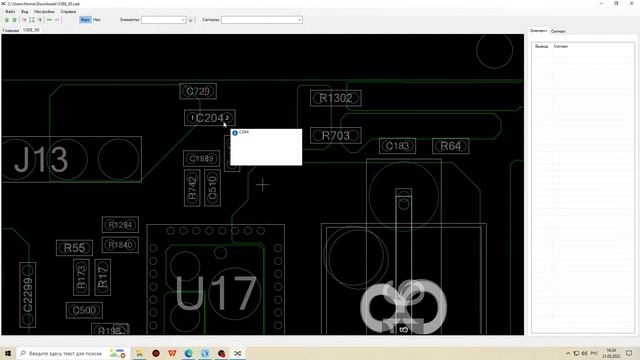This screenshot has width=640, height=360.
Task: Open the dark red round taskbar icon
Action: 156,353
